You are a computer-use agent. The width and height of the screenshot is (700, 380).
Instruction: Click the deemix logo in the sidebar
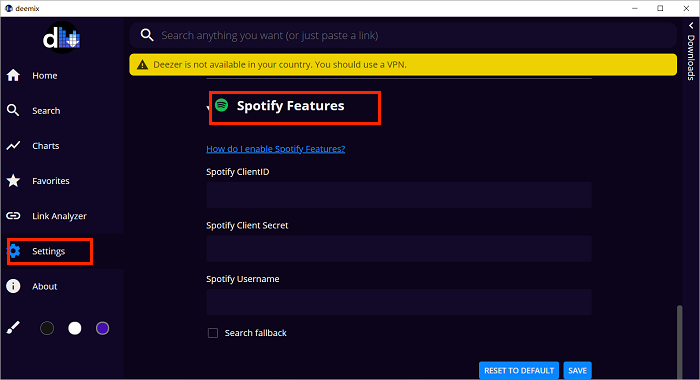click(x=62, y=38)
